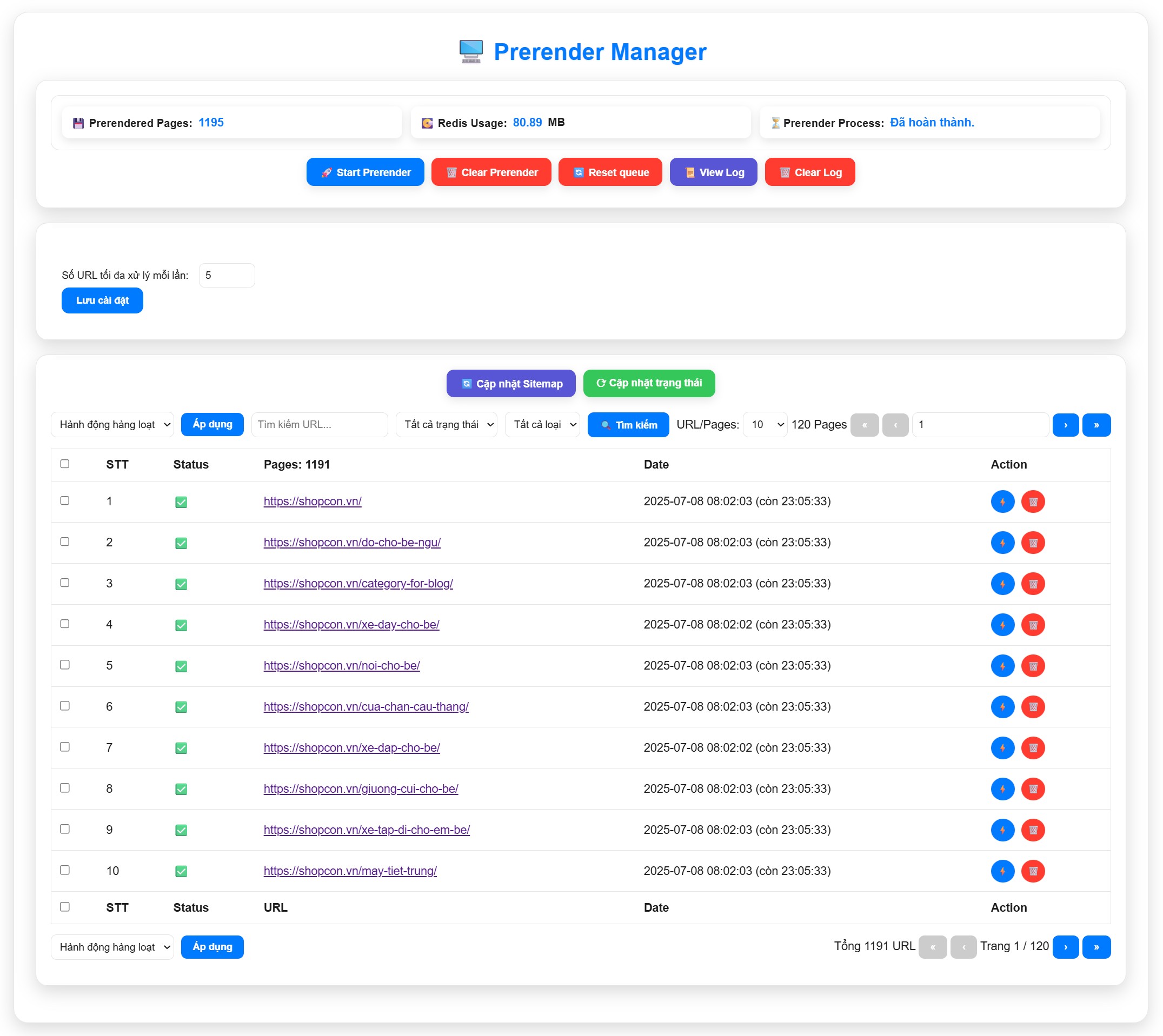
Task: Open the top Hành động hàng loạt dropdown
Action: (x=112, y=425)
